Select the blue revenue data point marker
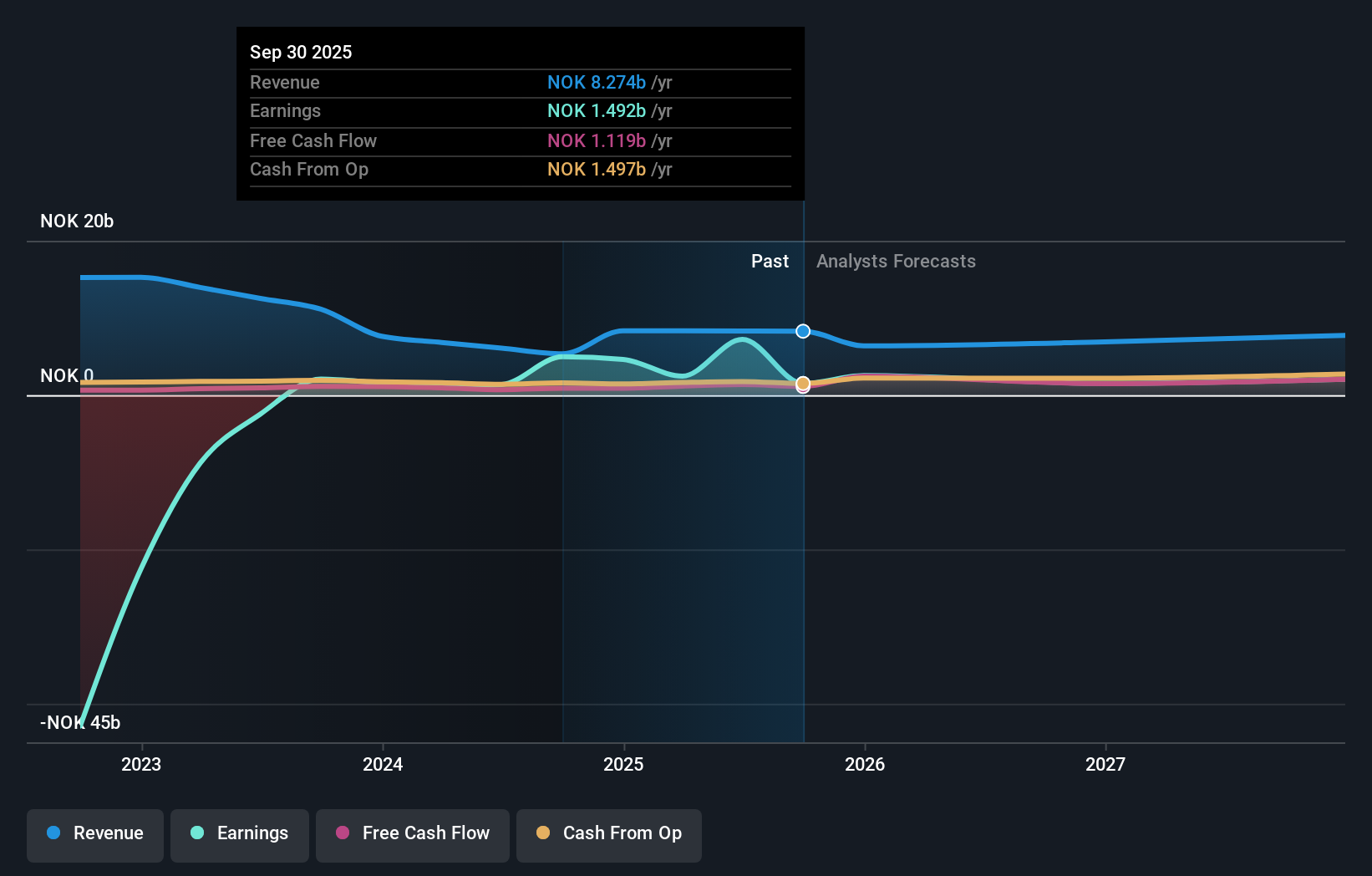 803,331
